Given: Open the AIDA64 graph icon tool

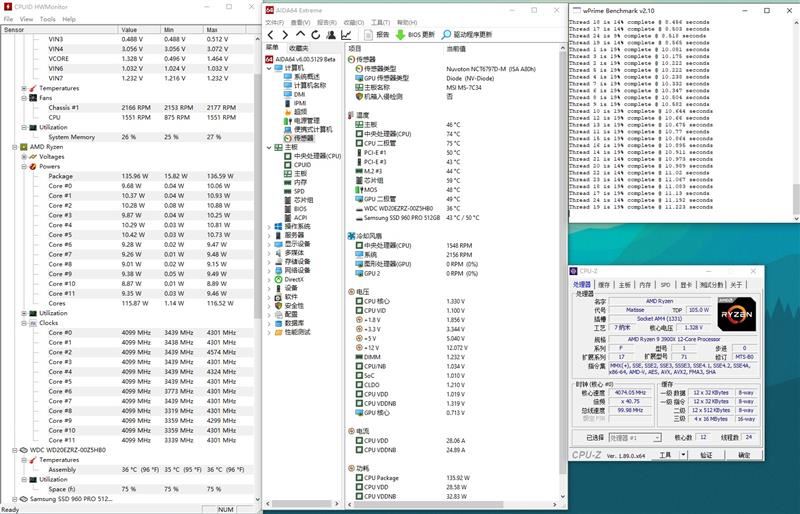Looking at the screenshot, I should click(x=346, y=35).
